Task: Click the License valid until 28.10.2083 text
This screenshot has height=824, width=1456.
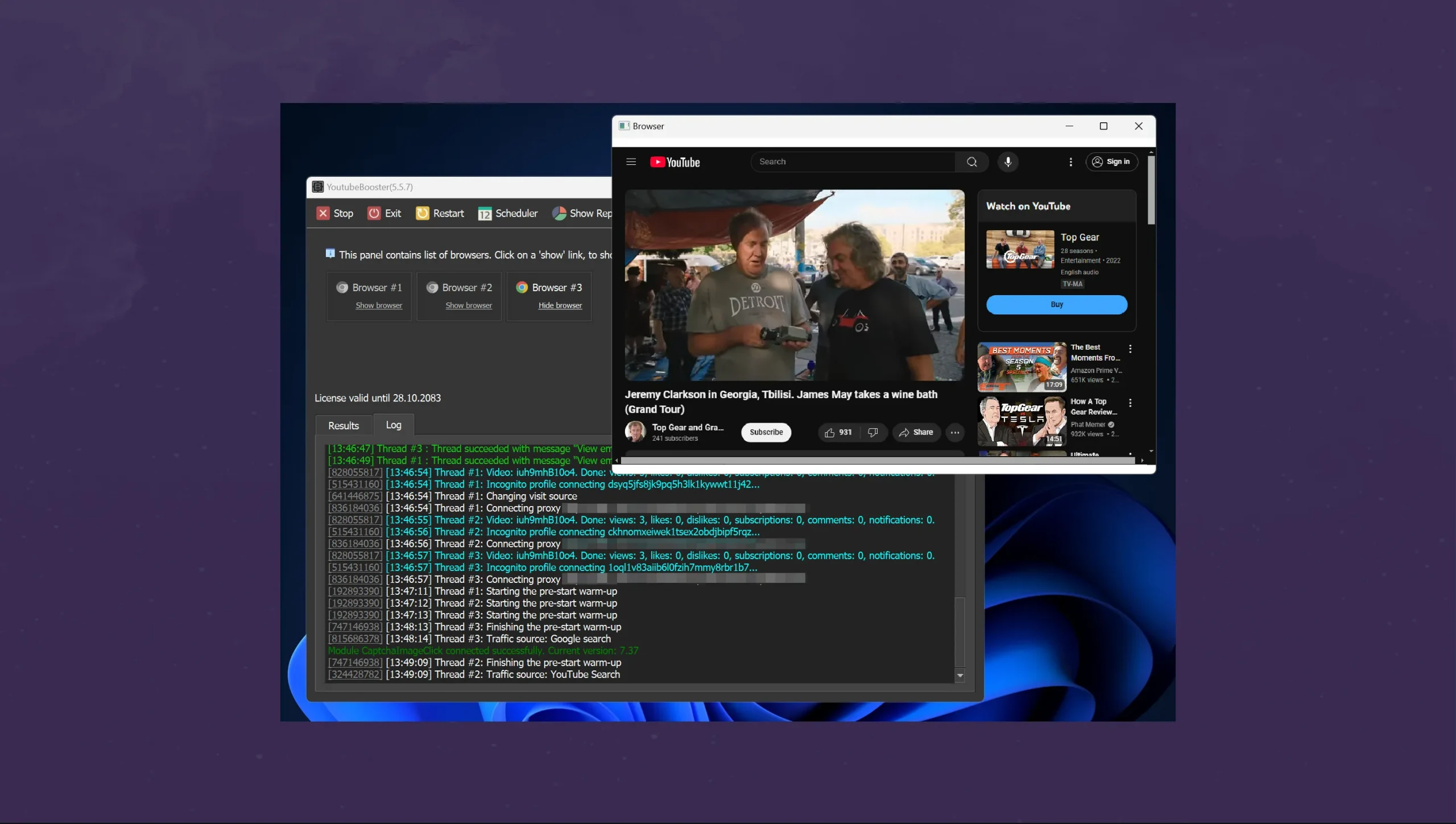Action: tap(378, 398)
